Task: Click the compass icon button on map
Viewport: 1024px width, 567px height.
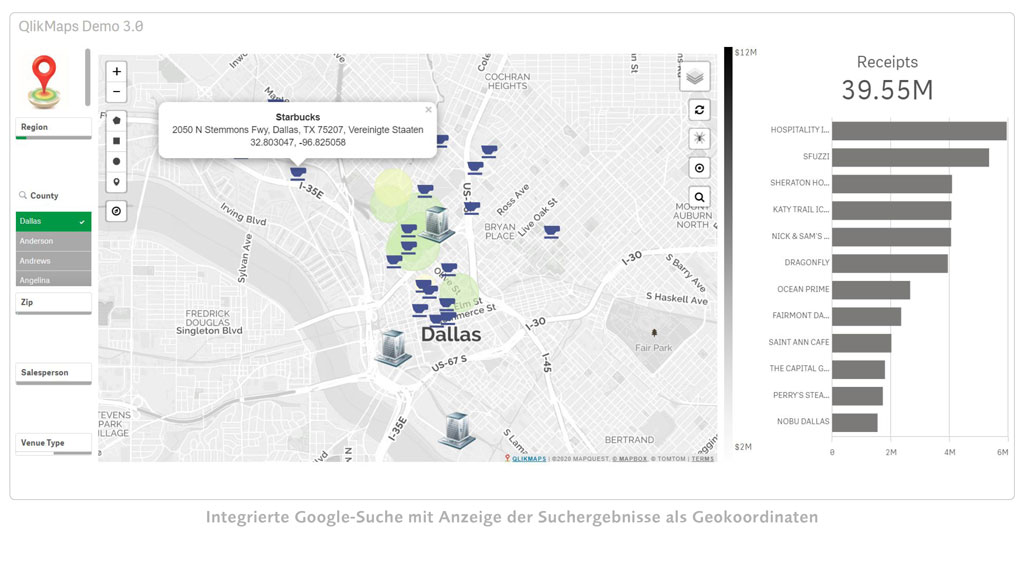Action: 116,211
